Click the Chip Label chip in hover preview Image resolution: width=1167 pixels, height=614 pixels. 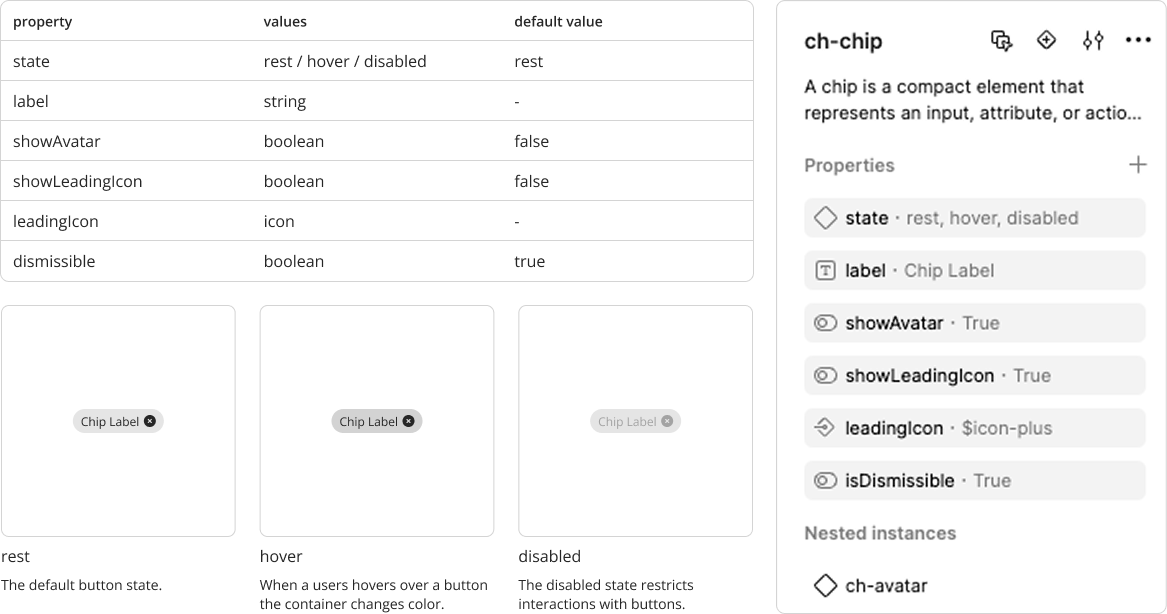pyautogui.click(x=368, y=422)
